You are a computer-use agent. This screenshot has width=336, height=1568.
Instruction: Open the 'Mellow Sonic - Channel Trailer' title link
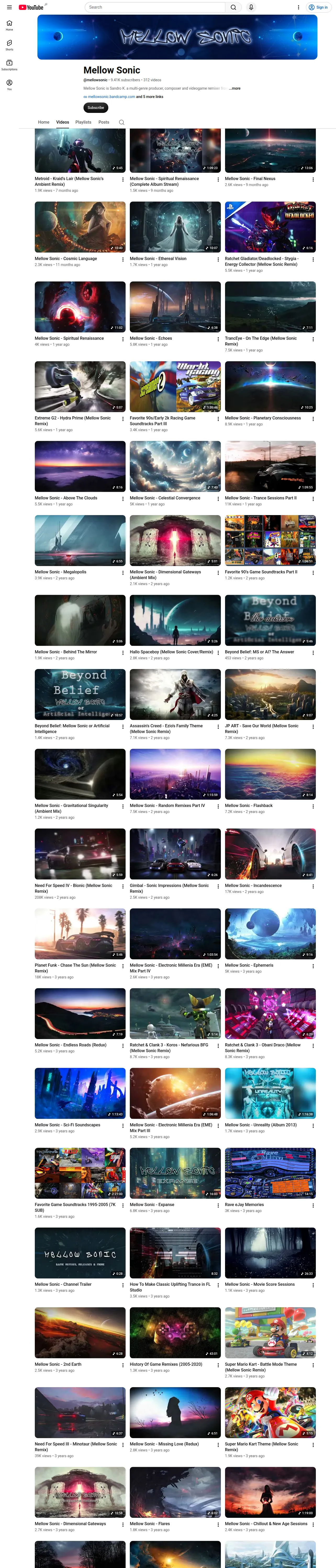click(63, 1284)
